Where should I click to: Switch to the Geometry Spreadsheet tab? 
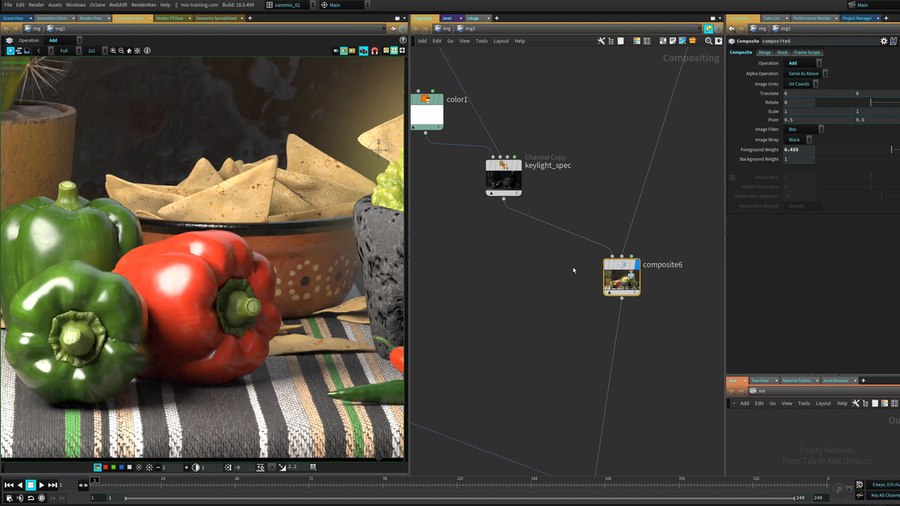[216, 18]
